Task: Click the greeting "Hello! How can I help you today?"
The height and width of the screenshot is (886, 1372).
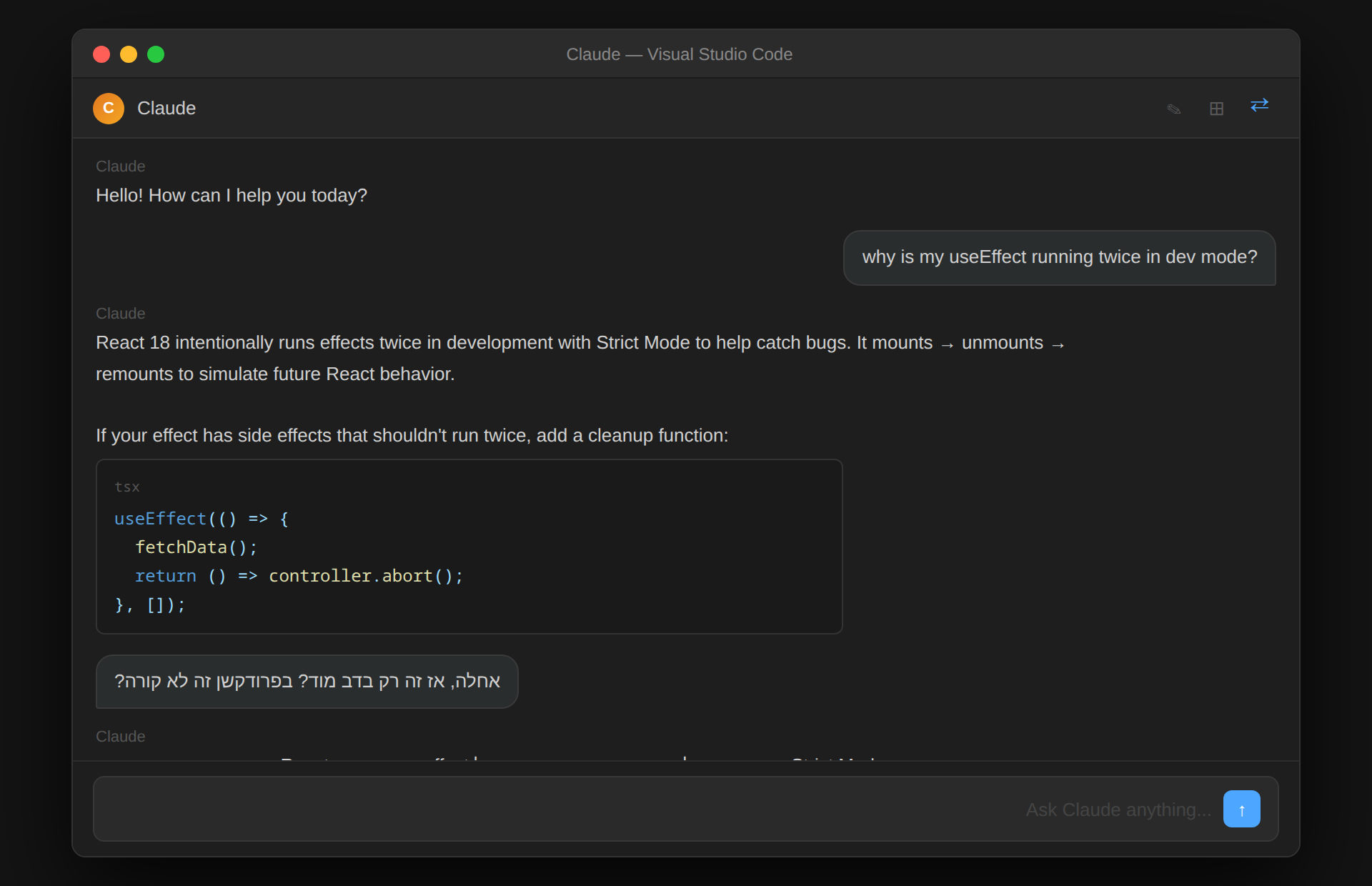Action: [232, 195]
